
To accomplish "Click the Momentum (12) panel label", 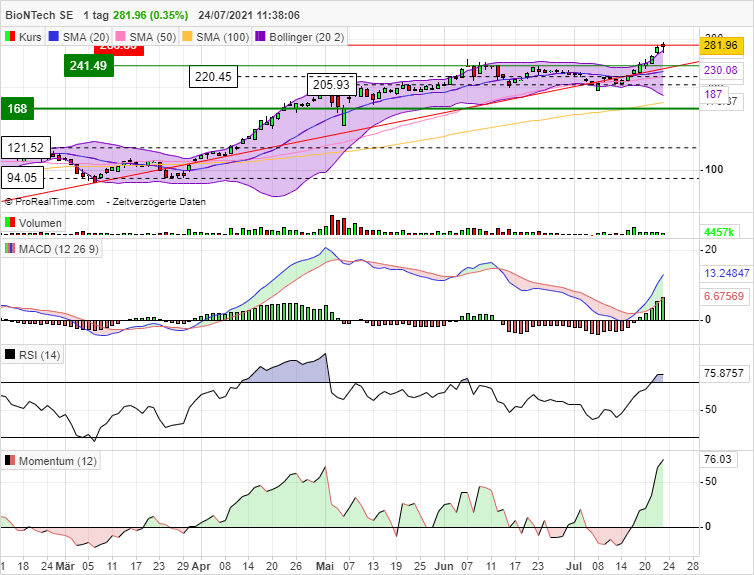I will (x=58, y=461).
